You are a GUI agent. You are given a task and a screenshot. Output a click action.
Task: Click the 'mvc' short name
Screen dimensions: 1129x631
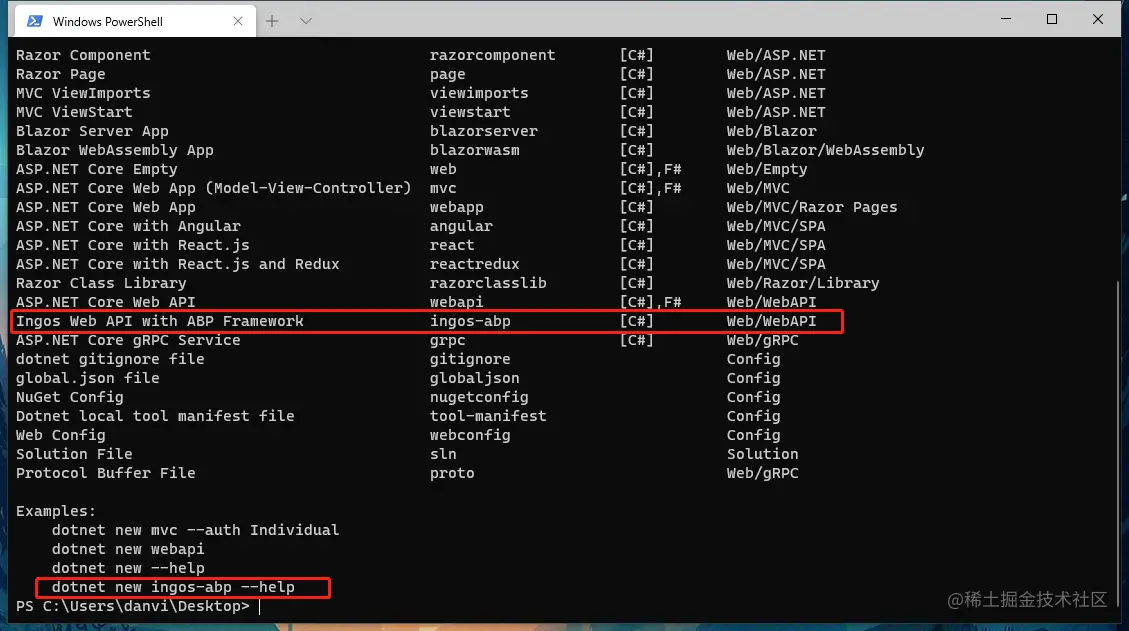pos(443,188)
